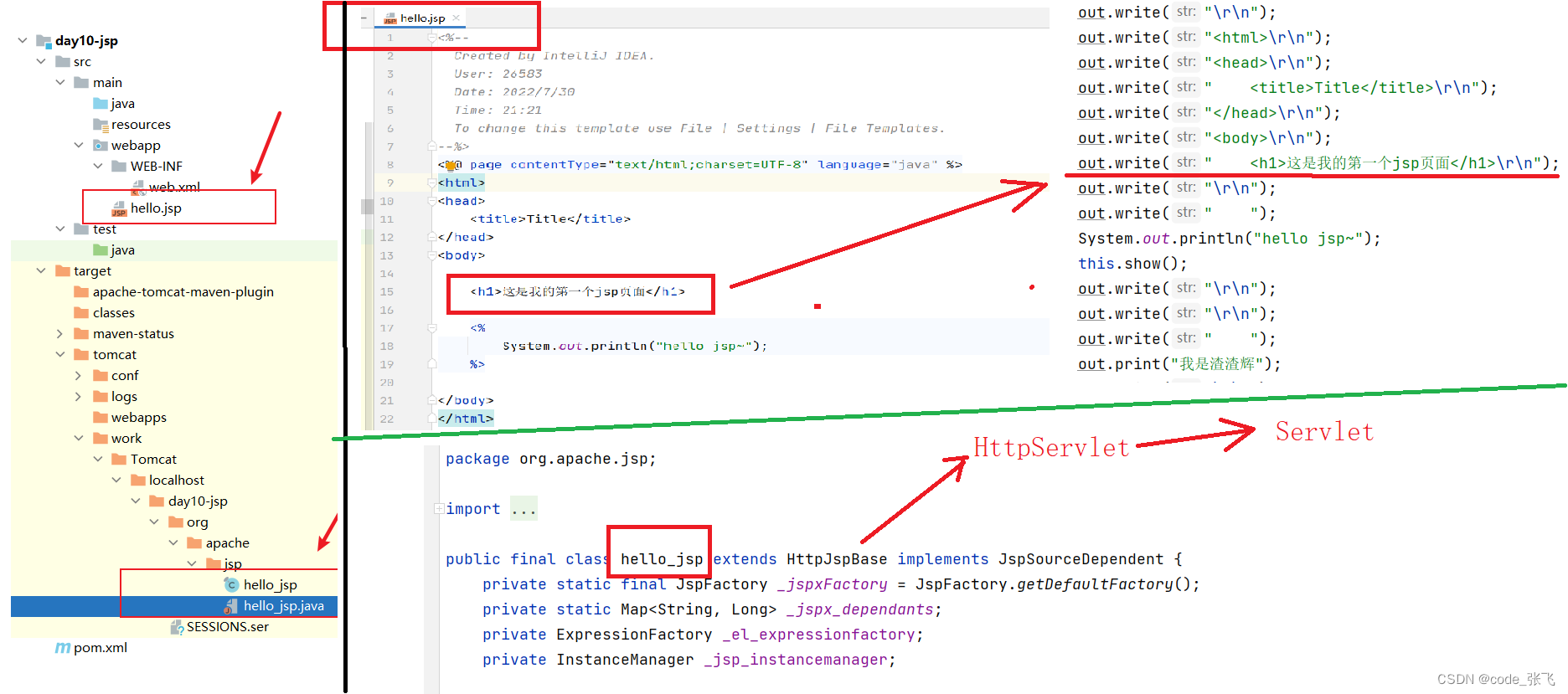Click the green java test folder icon under test
Image resolution: width=1568 pixels, height=694 pixels.
pos(101,250)
